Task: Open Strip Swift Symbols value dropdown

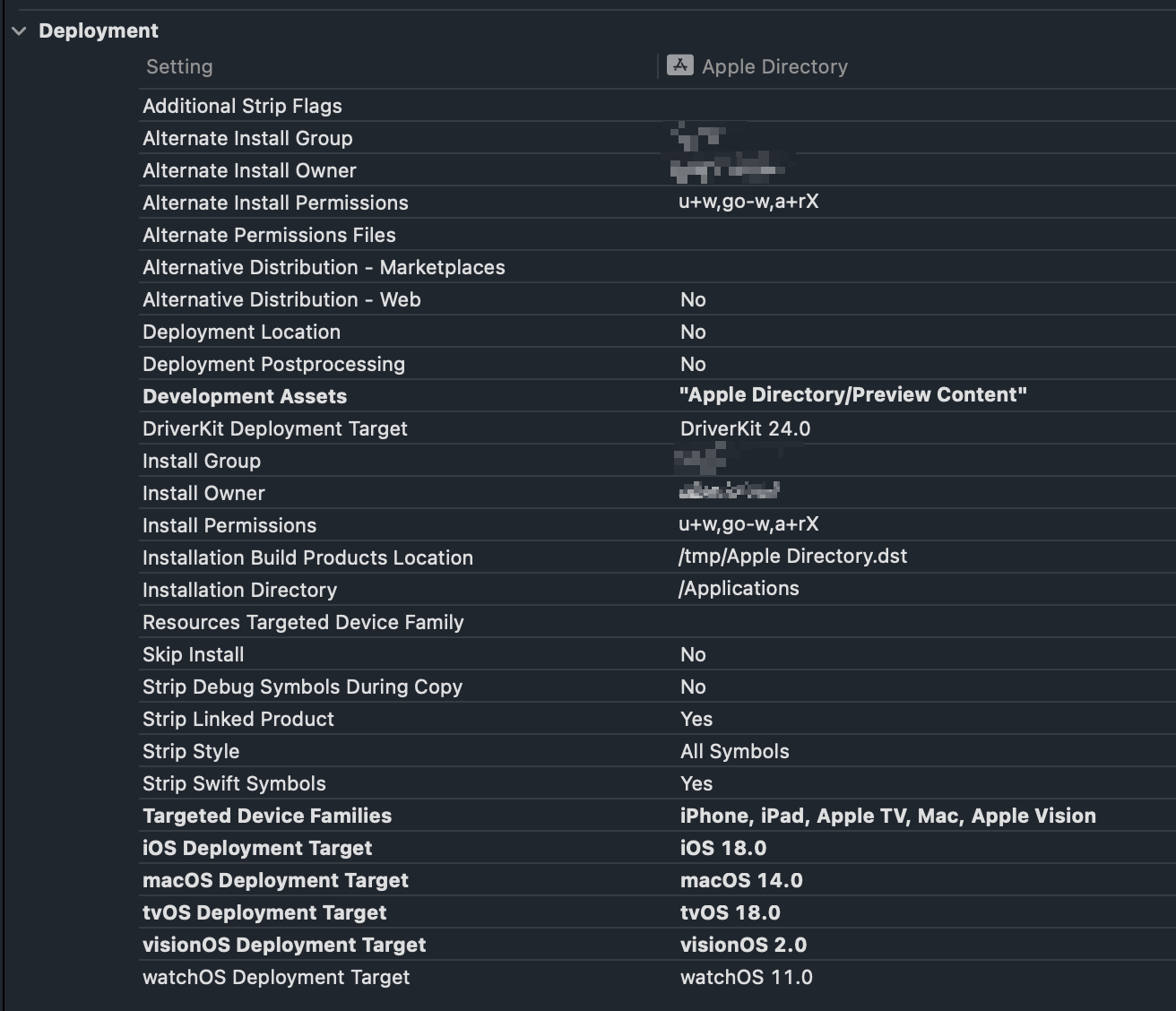Action: coord(696,783)
